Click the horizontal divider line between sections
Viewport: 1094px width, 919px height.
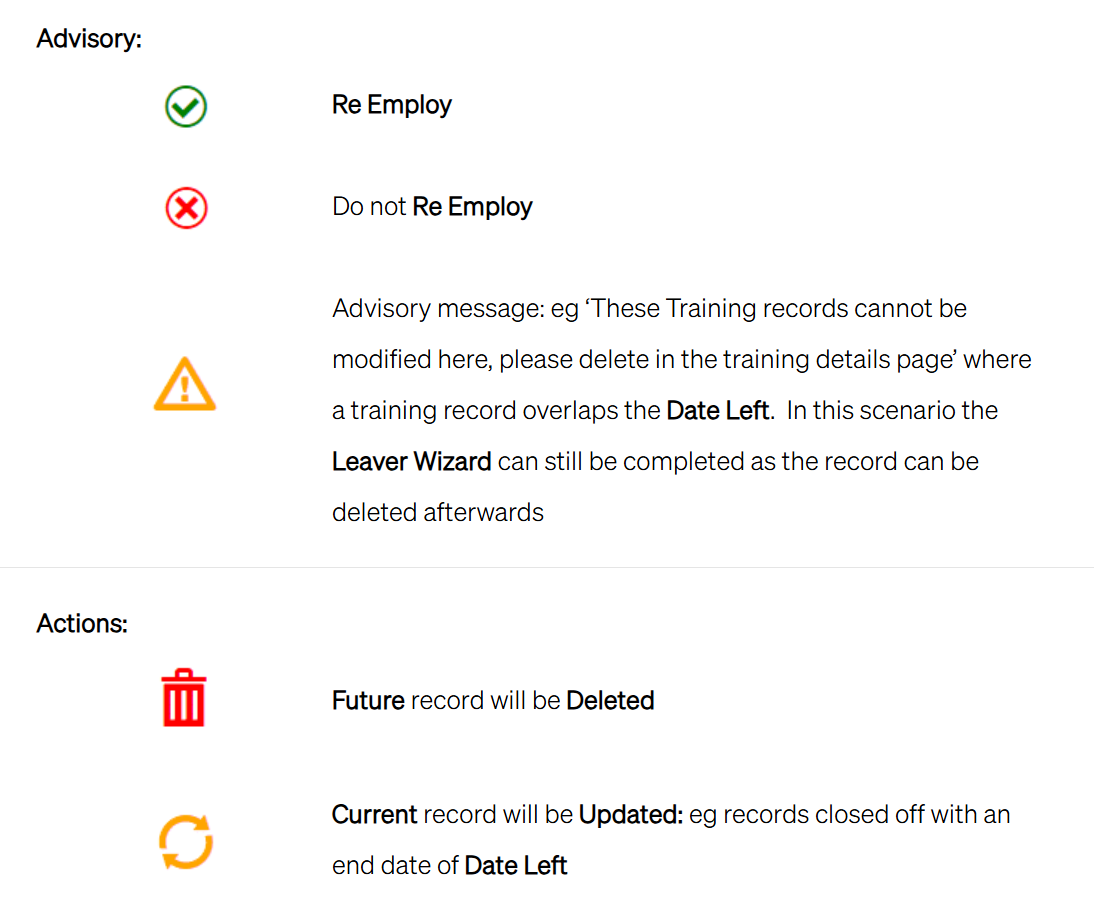(x=547, y=567)
